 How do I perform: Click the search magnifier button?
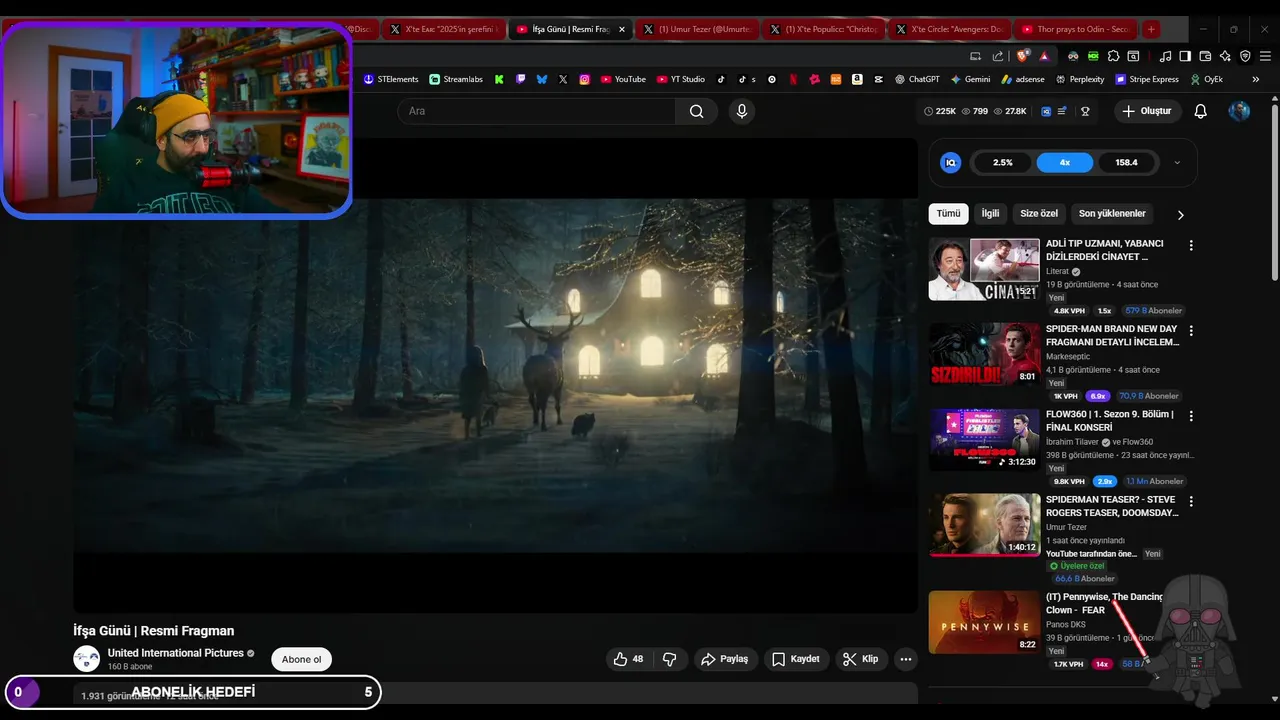point(697,111)
